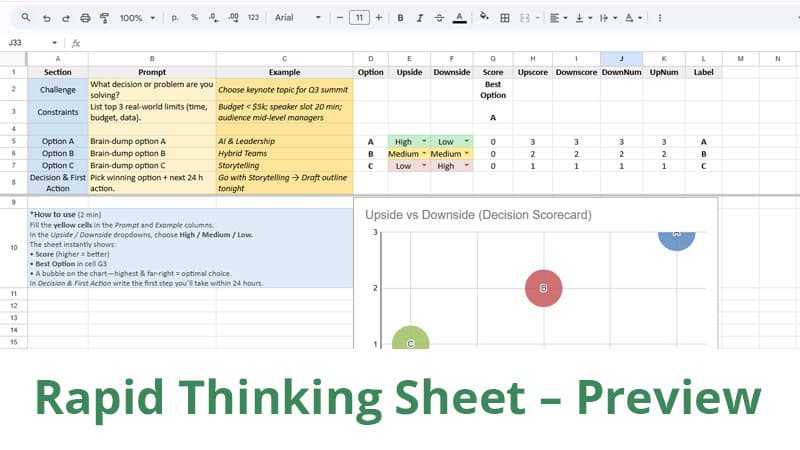Open horizontal align options
Screen dimensions: 800x450
coord(559,18)
